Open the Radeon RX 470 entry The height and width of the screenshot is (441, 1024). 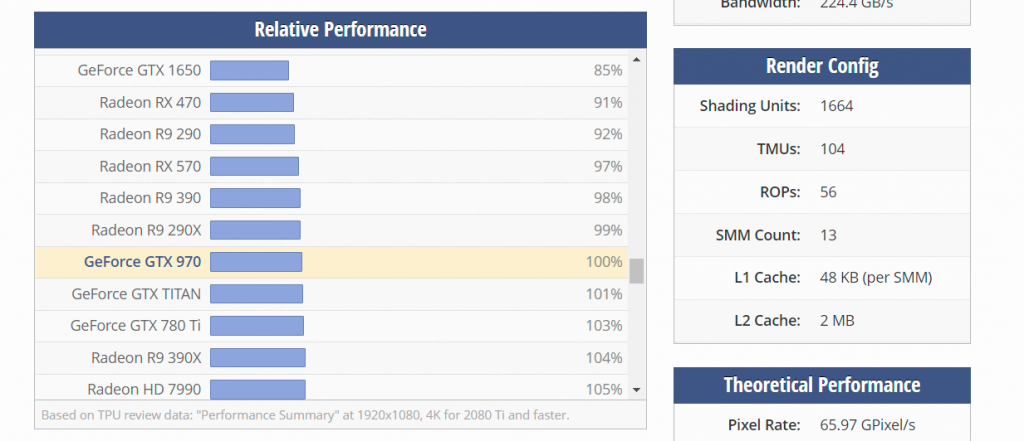point(150,102)
